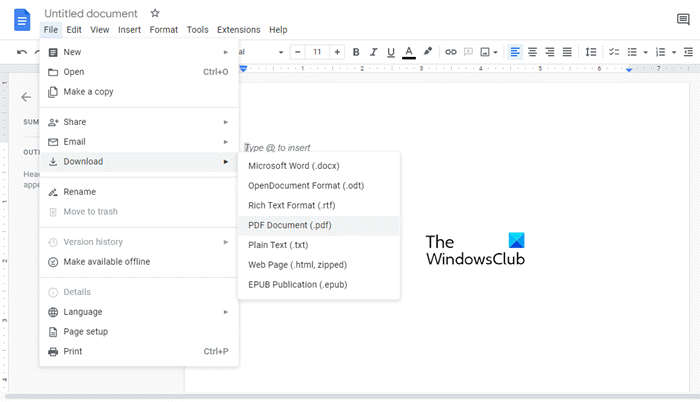
Task: Expand the Share submenu
Action: click(x=139, y=122)
